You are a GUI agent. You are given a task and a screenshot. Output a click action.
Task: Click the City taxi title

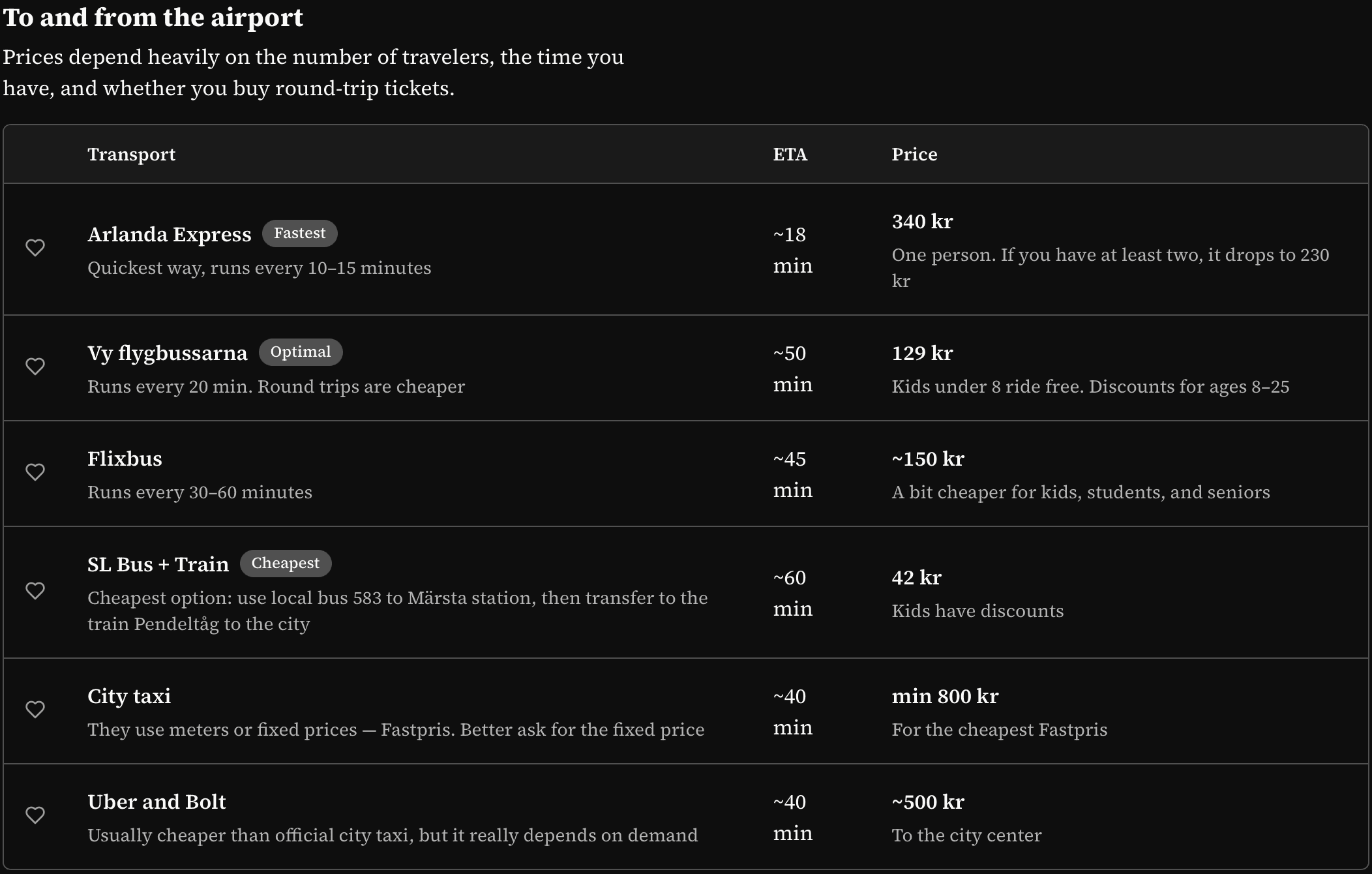pos(129,697)
